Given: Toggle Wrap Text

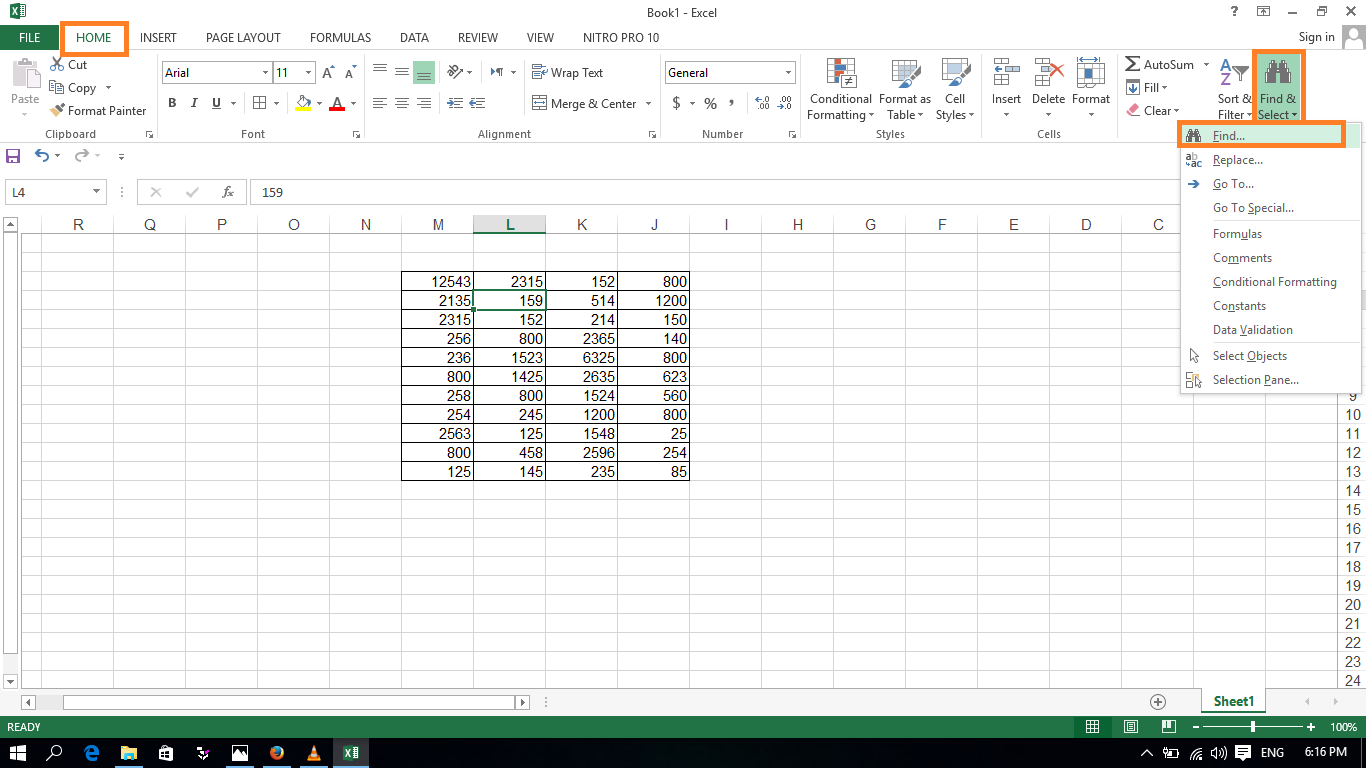Looking at the screenshot, I should tap(567, 73).
